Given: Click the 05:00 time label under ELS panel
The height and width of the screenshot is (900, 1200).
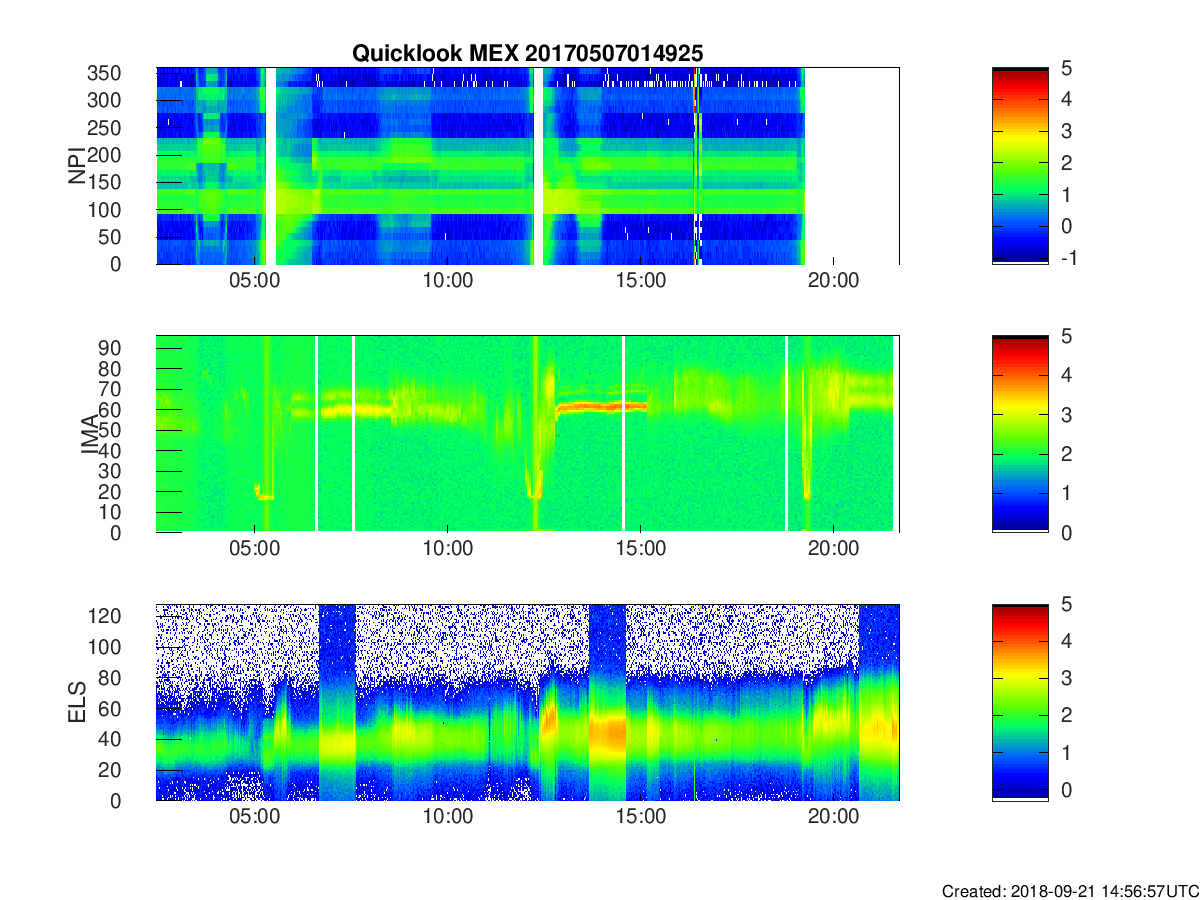Looking at the screenshot, I should tap(254, 817).
